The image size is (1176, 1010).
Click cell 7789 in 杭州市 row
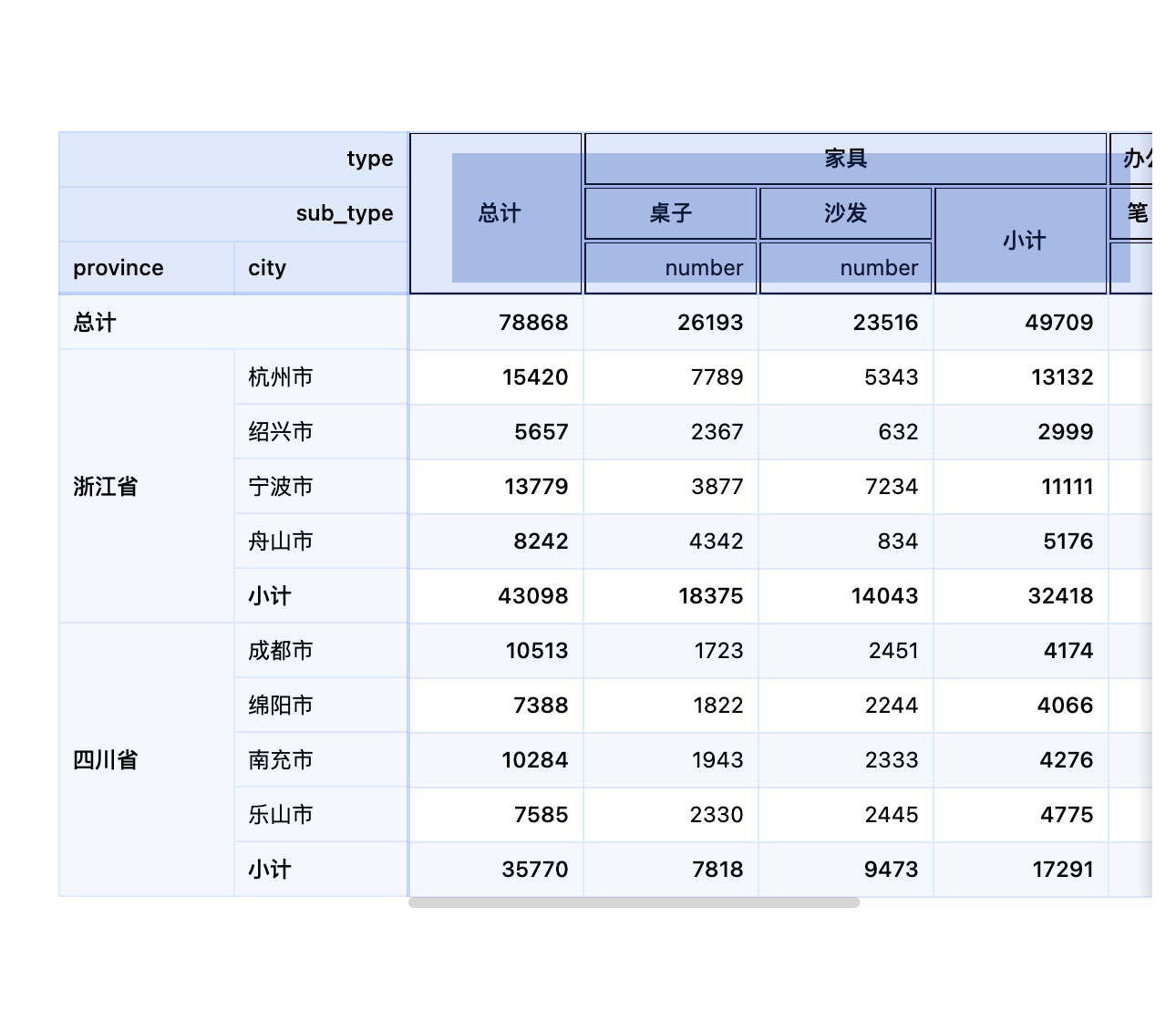(x=671, y=377)
